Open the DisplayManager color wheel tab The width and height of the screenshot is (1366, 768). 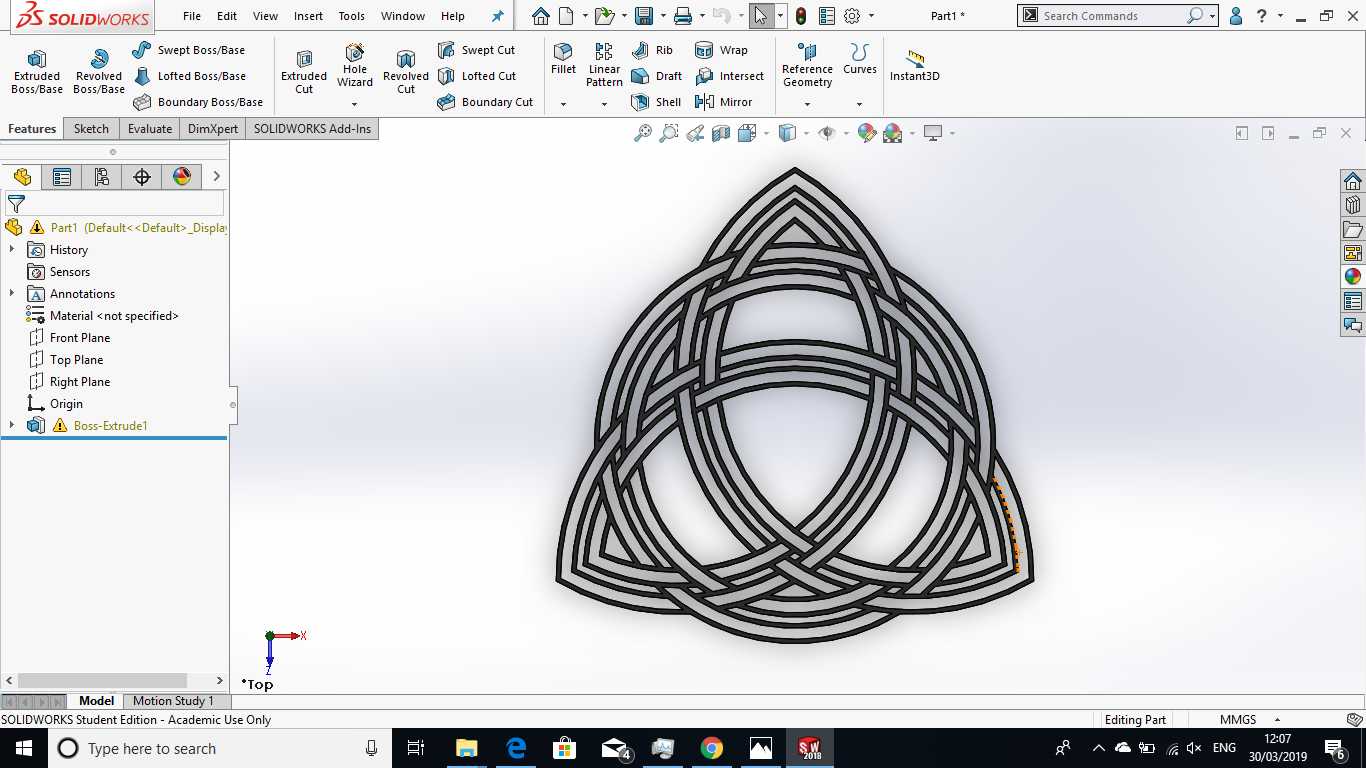pos(182,177)
